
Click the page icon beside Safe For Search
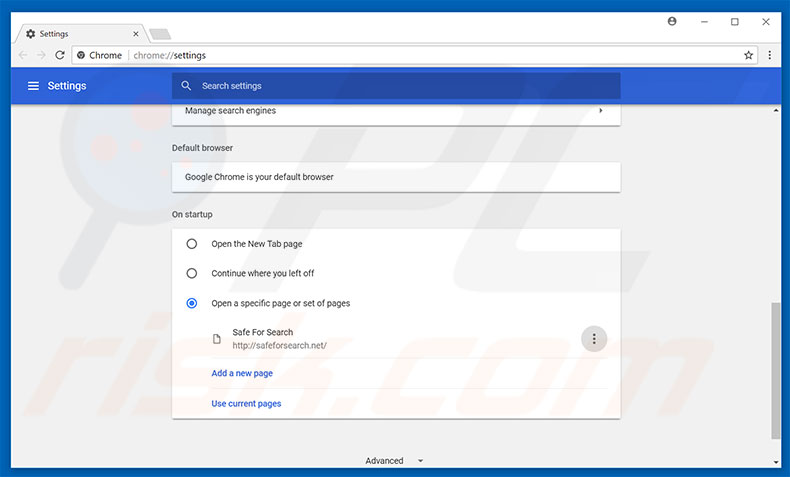(x=217, y=339)
